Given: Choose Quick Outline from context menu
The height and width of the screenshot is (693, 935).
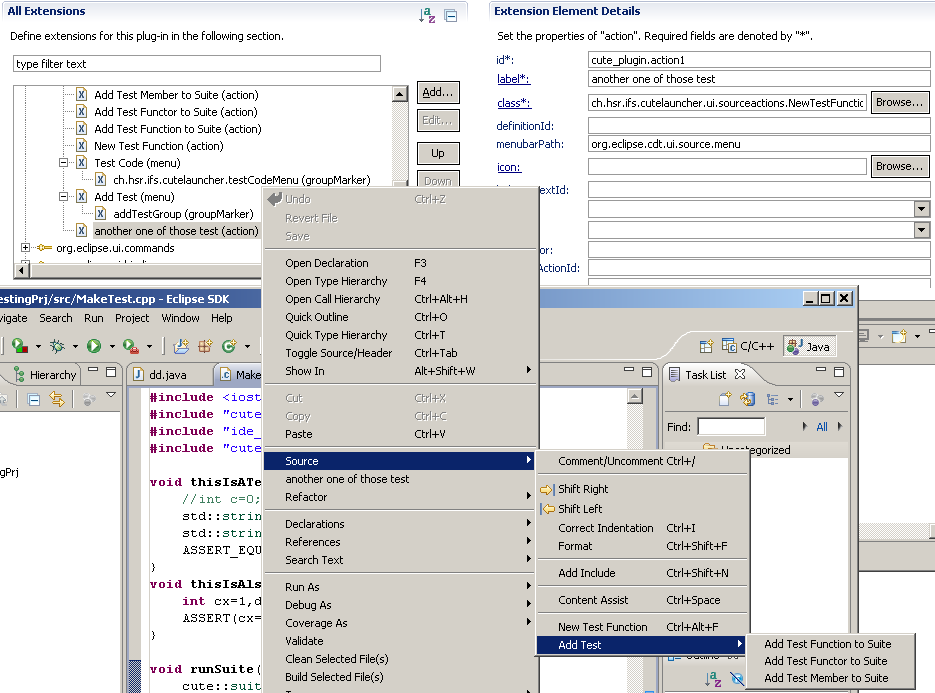Looking at the screenshot, I should [x=400, y=317].
